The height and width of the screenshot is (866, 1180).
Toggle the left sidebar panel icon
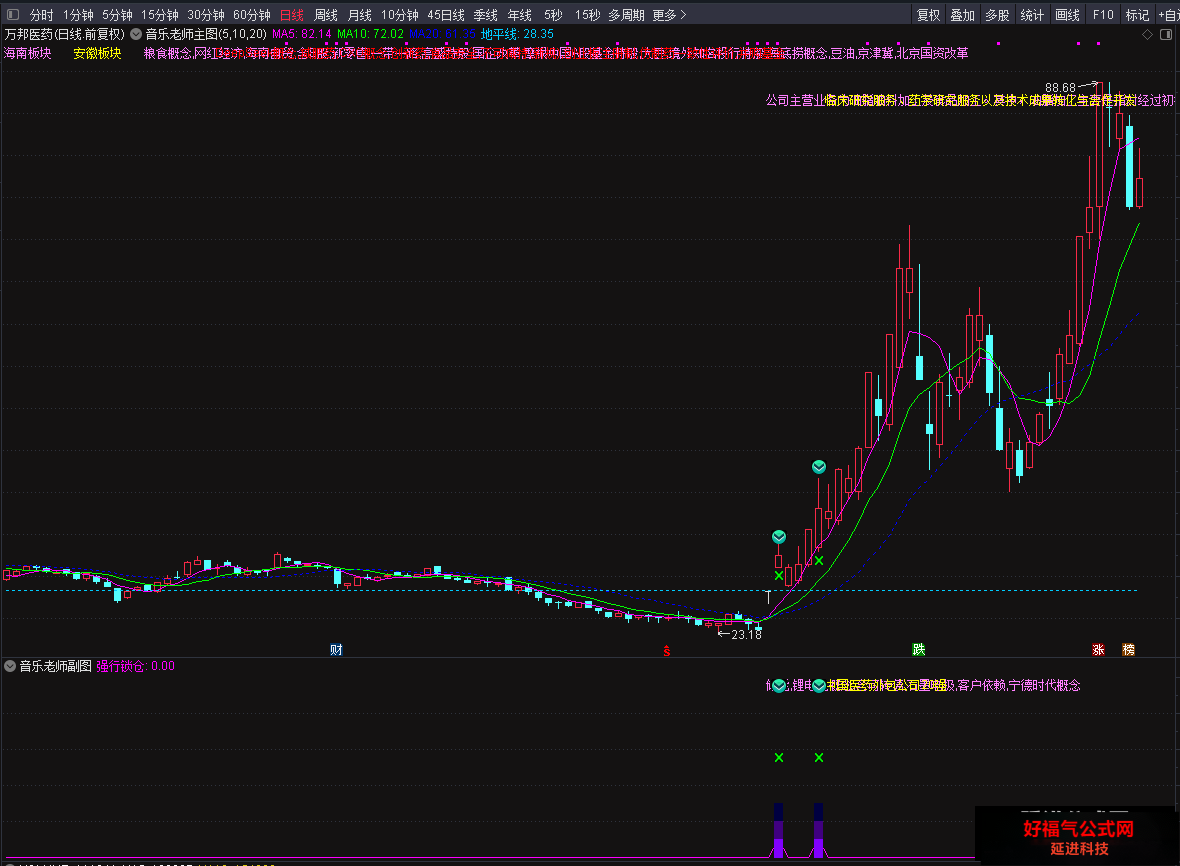click(13, 14)
